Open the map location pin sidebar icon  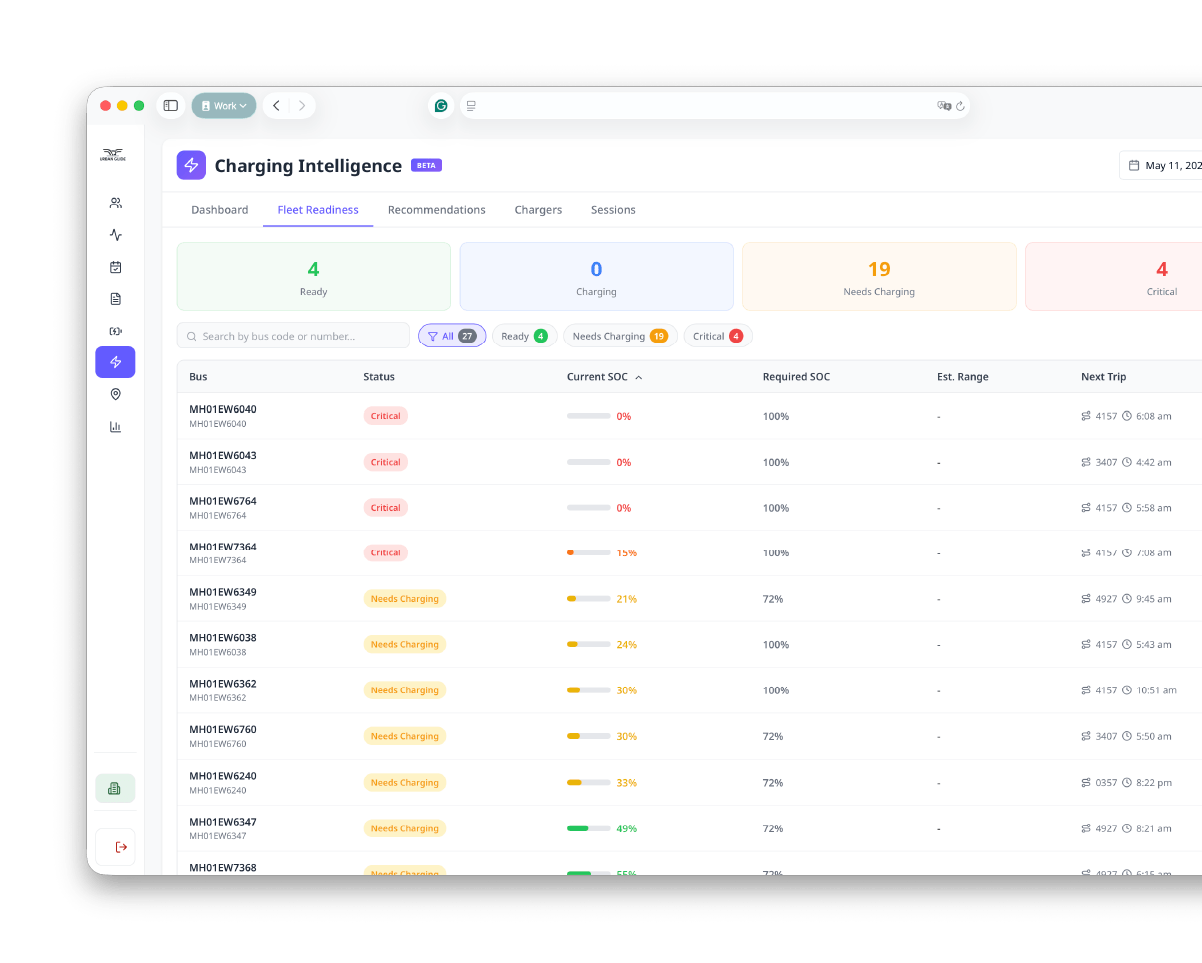115,394
